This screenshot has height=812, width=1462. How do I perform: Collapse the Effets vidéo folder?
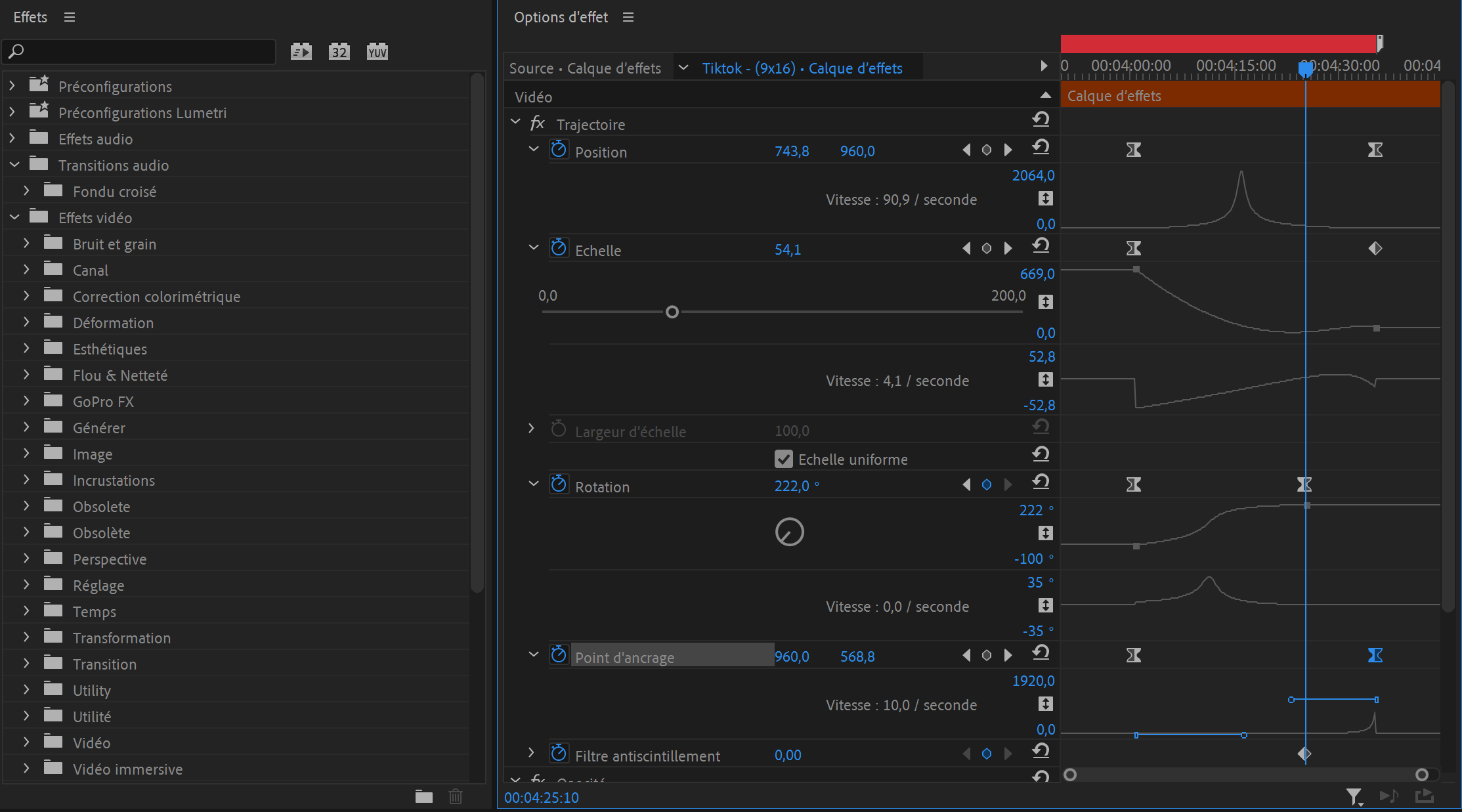pos(14,217)
